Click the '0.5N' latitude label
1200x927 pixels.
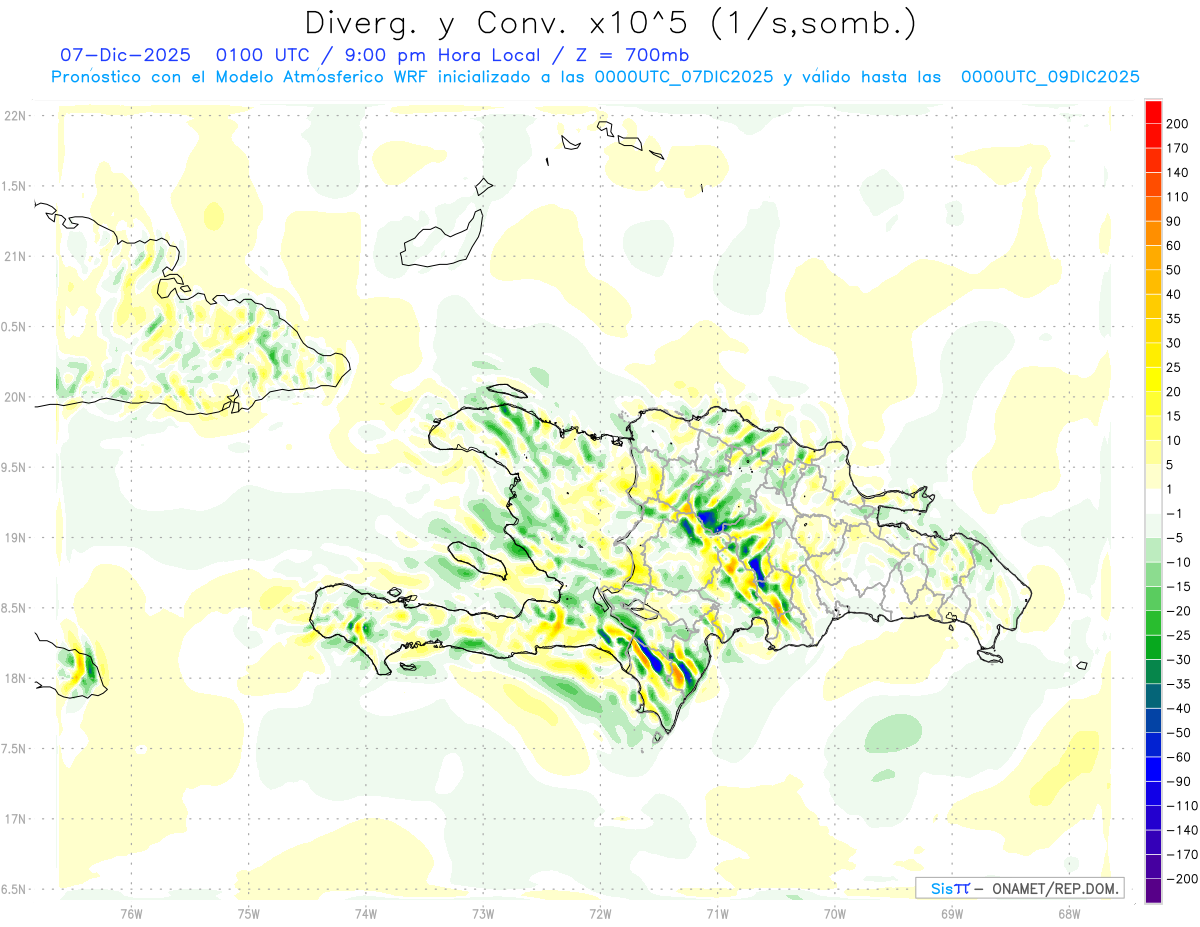(14, 327)
